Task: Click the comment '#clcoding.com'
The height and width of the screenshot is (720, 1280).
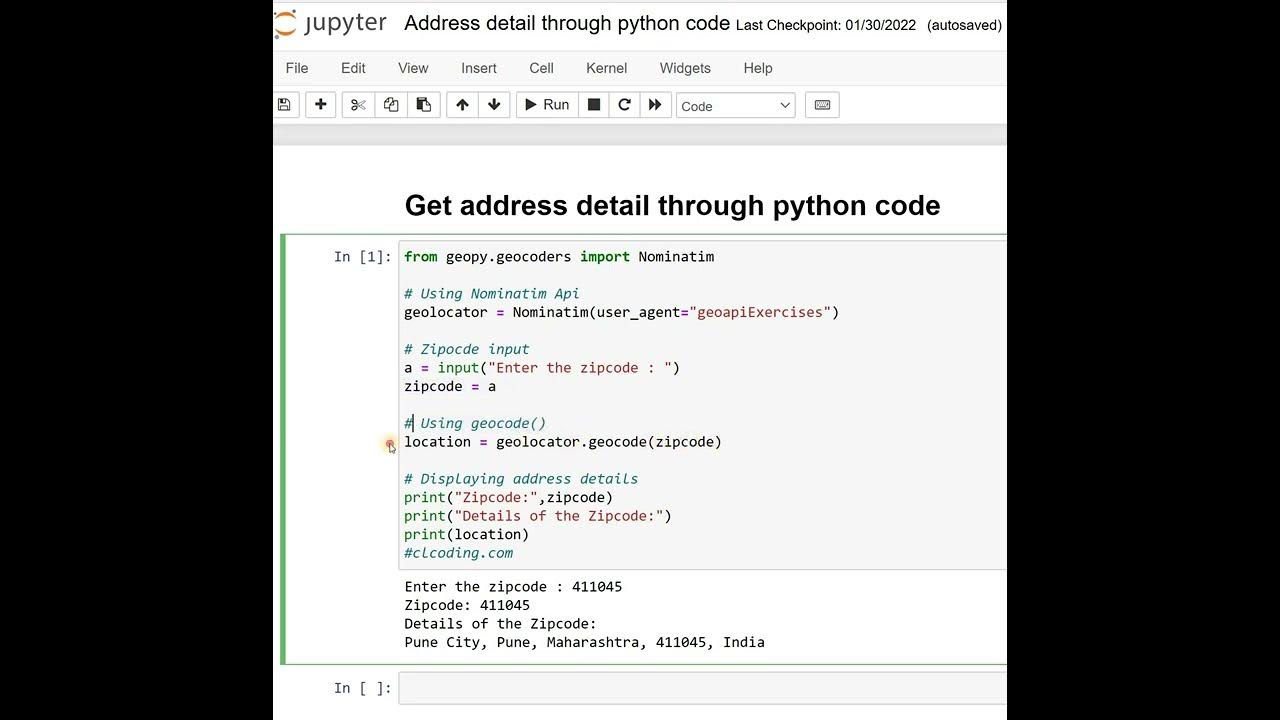Action: (x=458, y=553)
